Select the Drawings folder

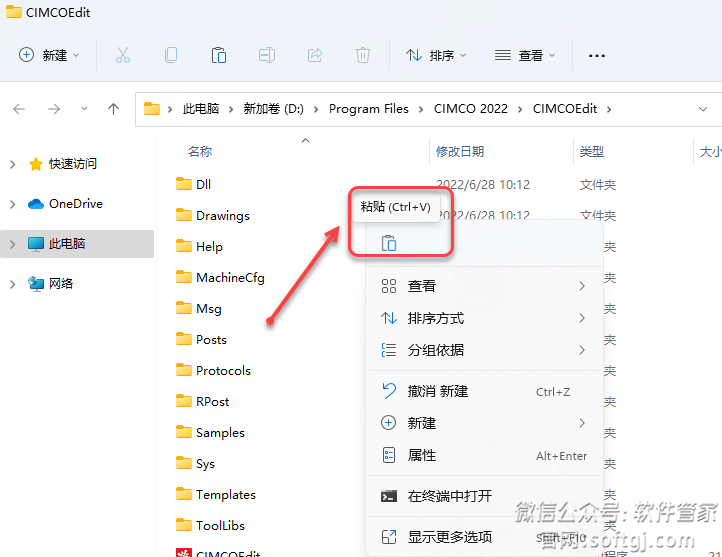pos(213,215)
